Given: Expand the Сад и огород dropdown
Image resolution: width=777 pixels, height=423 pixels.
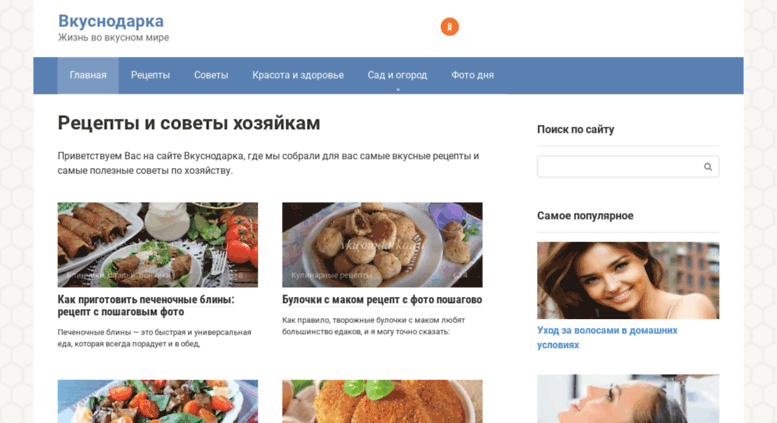Looking at the screenshot, I should (397, 75).
